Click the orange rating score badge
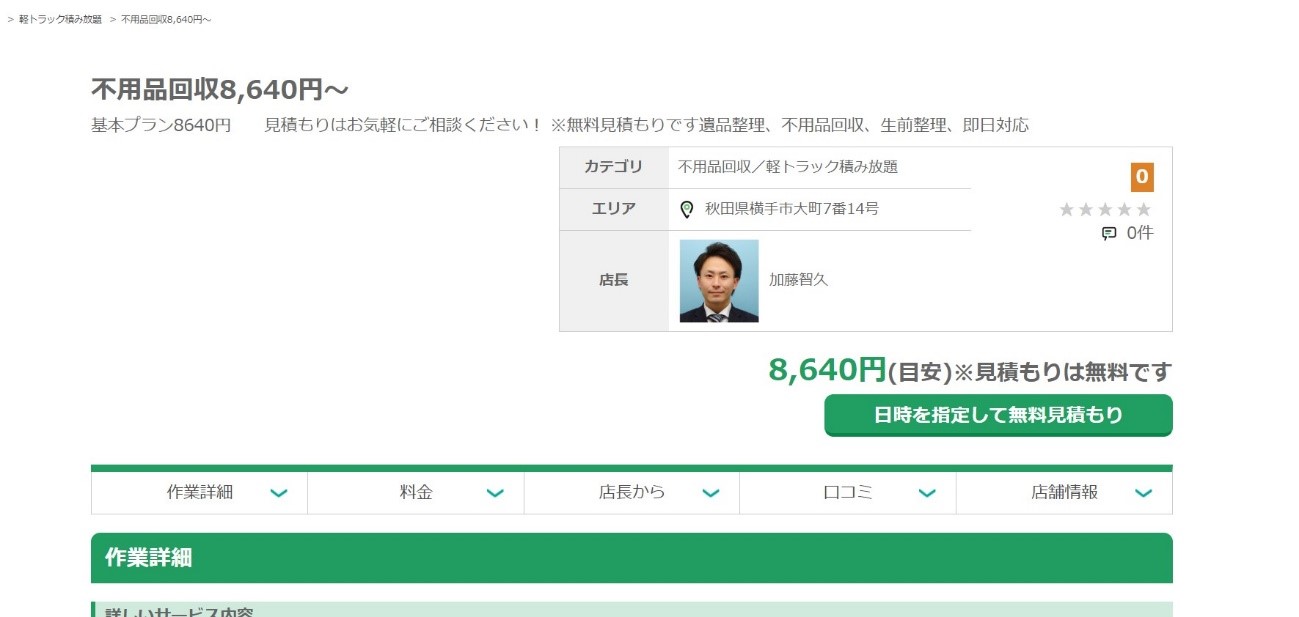1299x617 pixels. [x=1142, y=178]
